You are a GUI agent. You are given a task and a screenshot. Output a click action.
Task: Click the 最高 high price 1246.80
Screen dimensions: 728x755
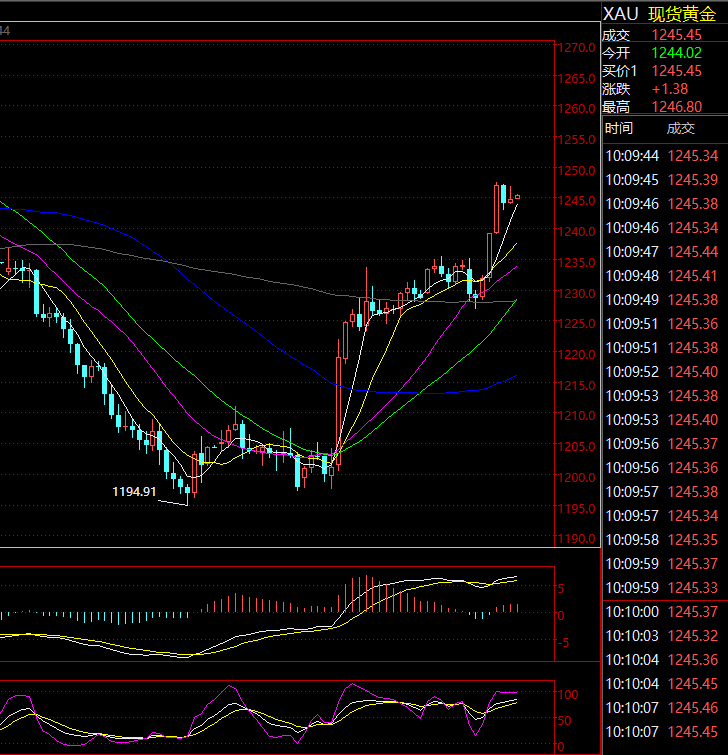point(676,106)
